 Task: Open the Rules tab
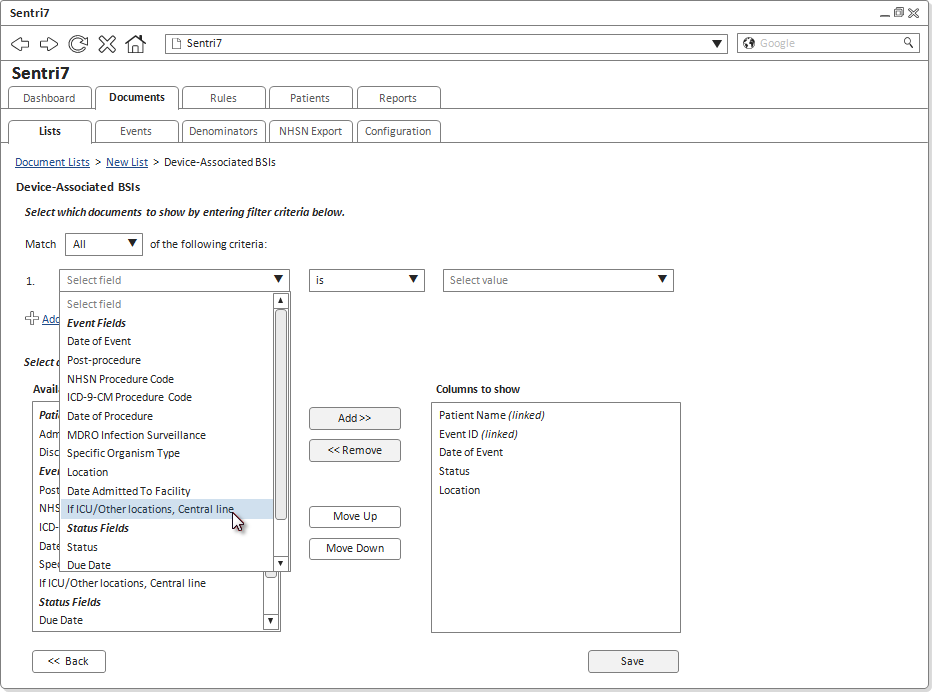coord(223,98)
